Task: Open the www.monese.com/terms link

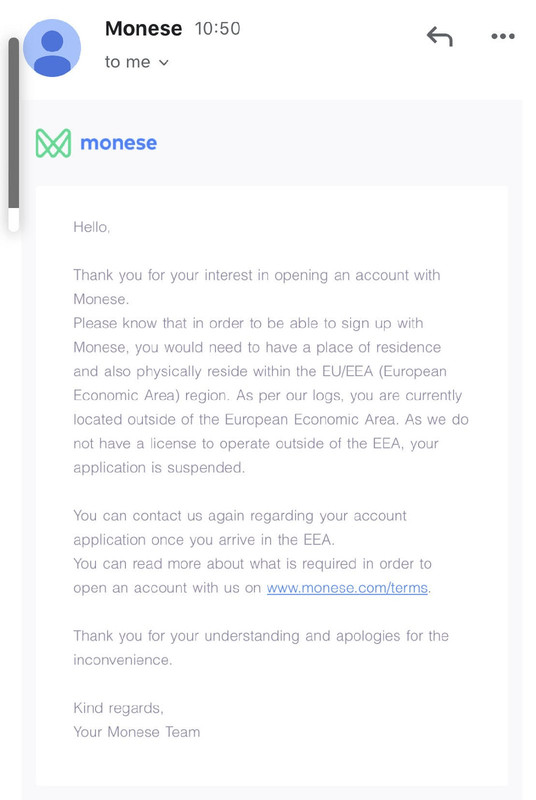Action: 347,588
